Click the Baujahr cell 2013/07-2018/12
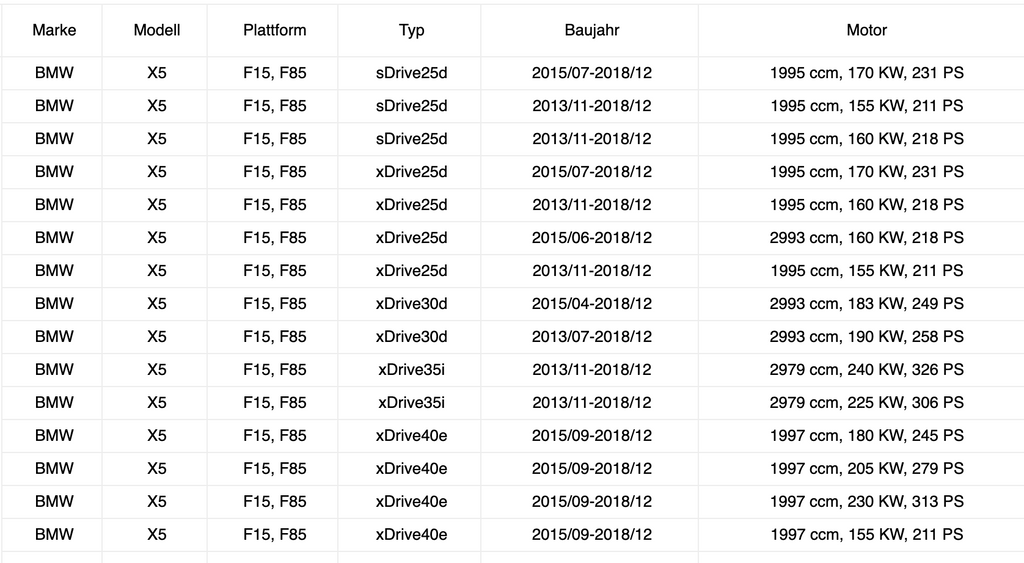Image resolution: width=1024 pixels, height=563 pixels. [x=591, y=336]
